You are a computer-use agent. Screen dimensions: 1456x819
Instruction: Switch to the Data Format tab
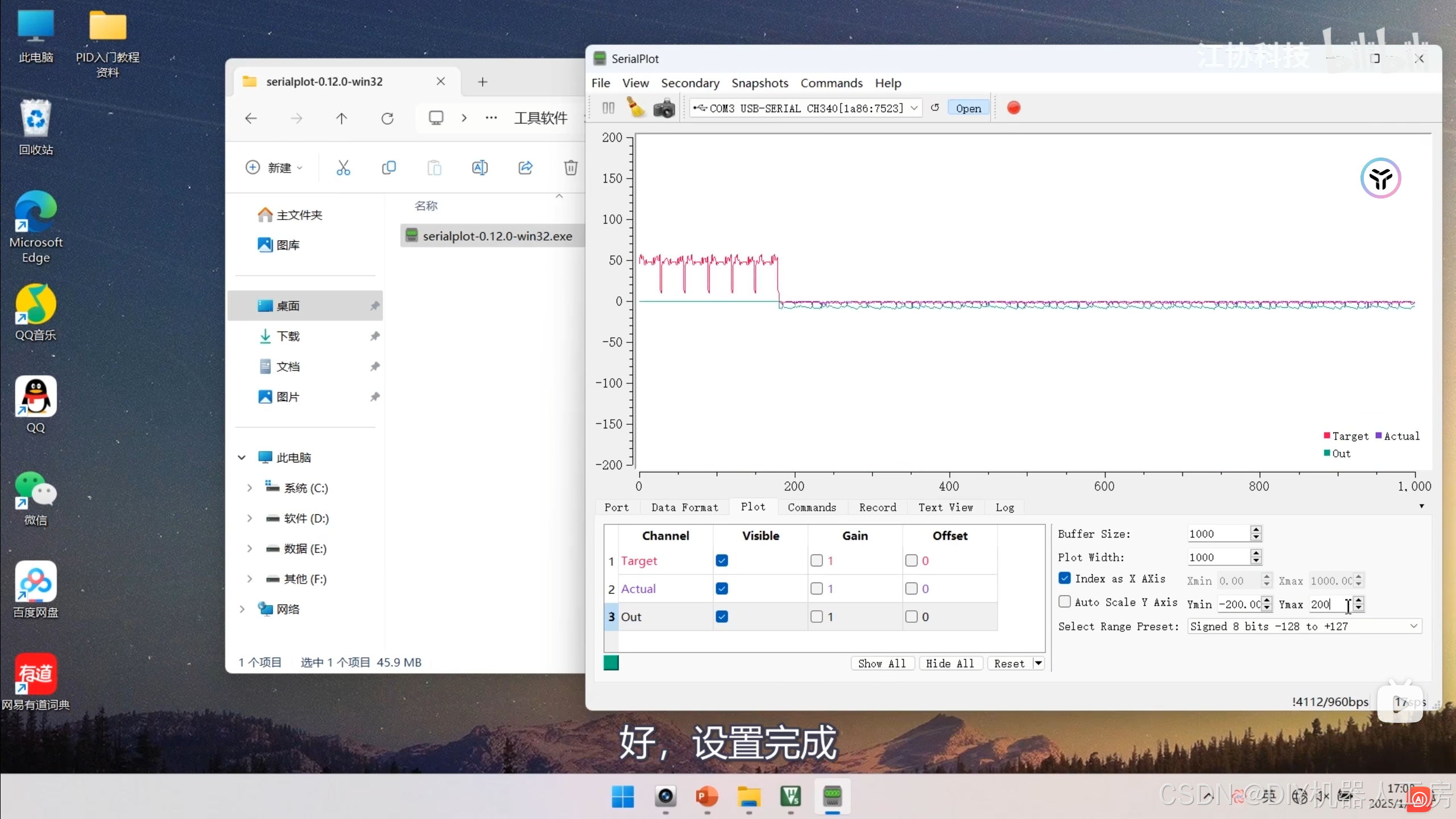click(x=684, y=507)
